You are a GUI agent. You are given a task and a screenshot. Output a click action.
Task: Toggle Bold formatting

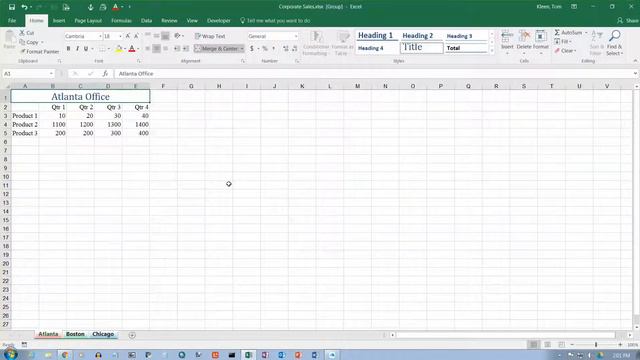coord(68,49)
